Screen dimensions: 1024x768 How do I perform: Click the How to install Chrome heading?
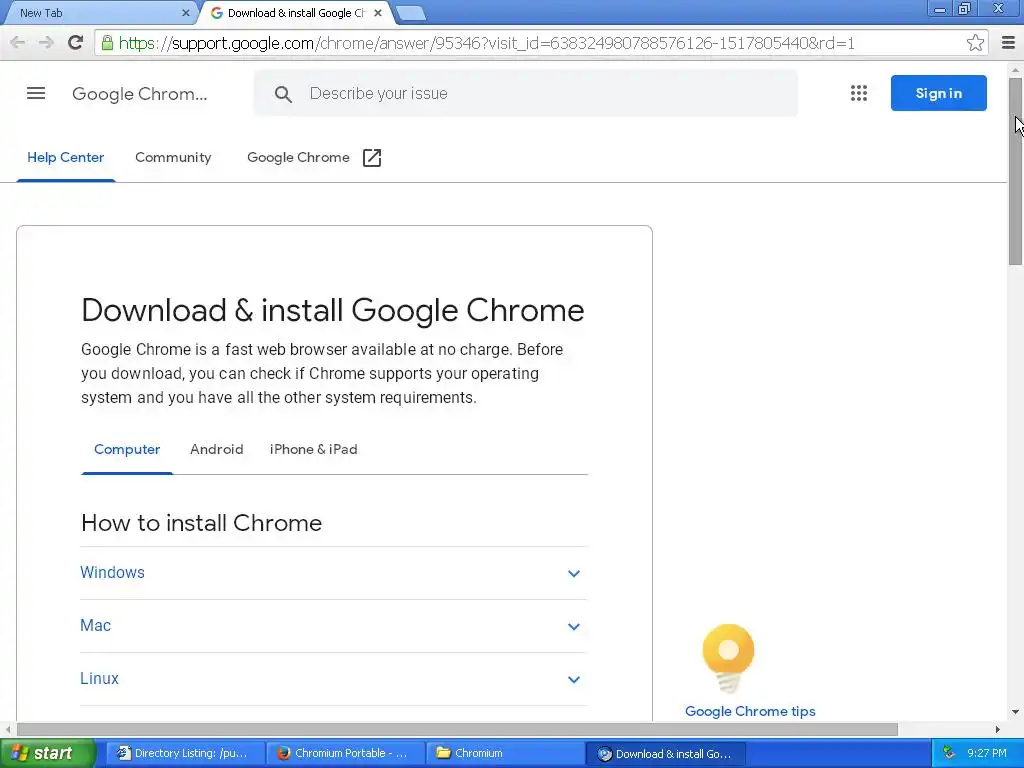(x=202, y=523)
